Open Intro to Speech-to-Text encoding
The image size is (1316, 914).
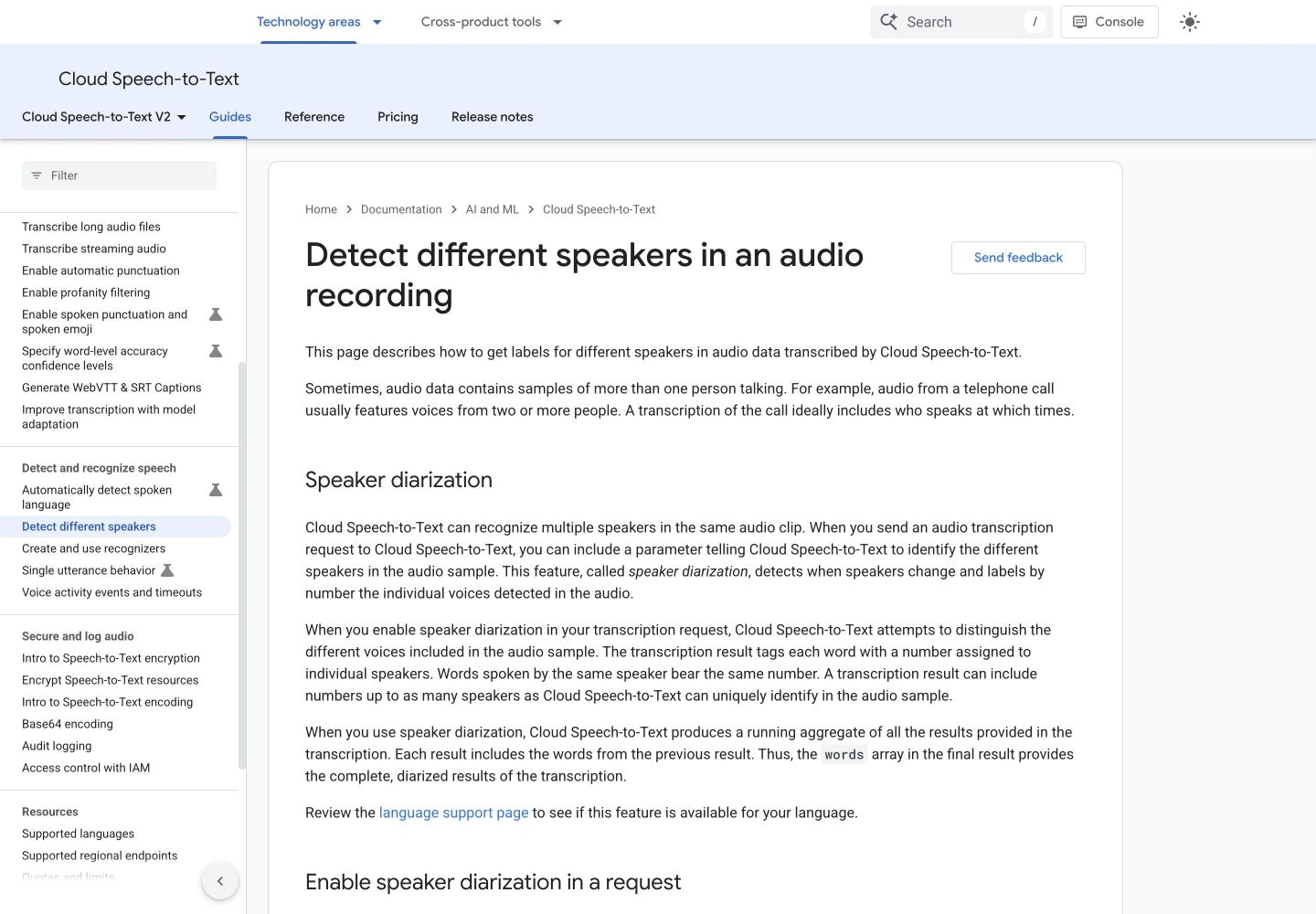pos(107,702)
